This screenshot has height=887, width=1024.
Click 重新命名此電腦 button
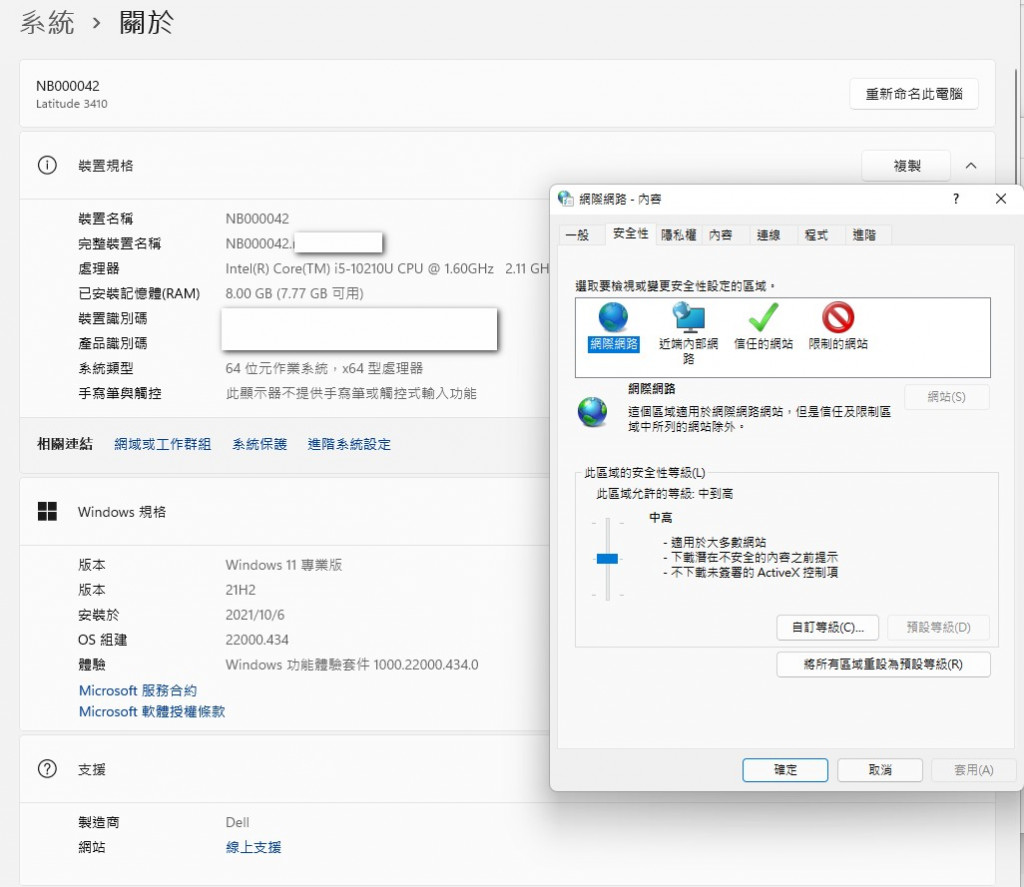click(914, 94)
